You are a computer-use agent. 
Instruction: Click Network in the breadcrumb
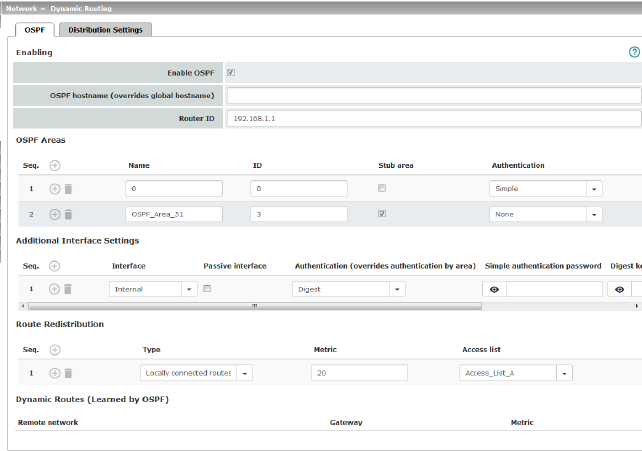22,8
